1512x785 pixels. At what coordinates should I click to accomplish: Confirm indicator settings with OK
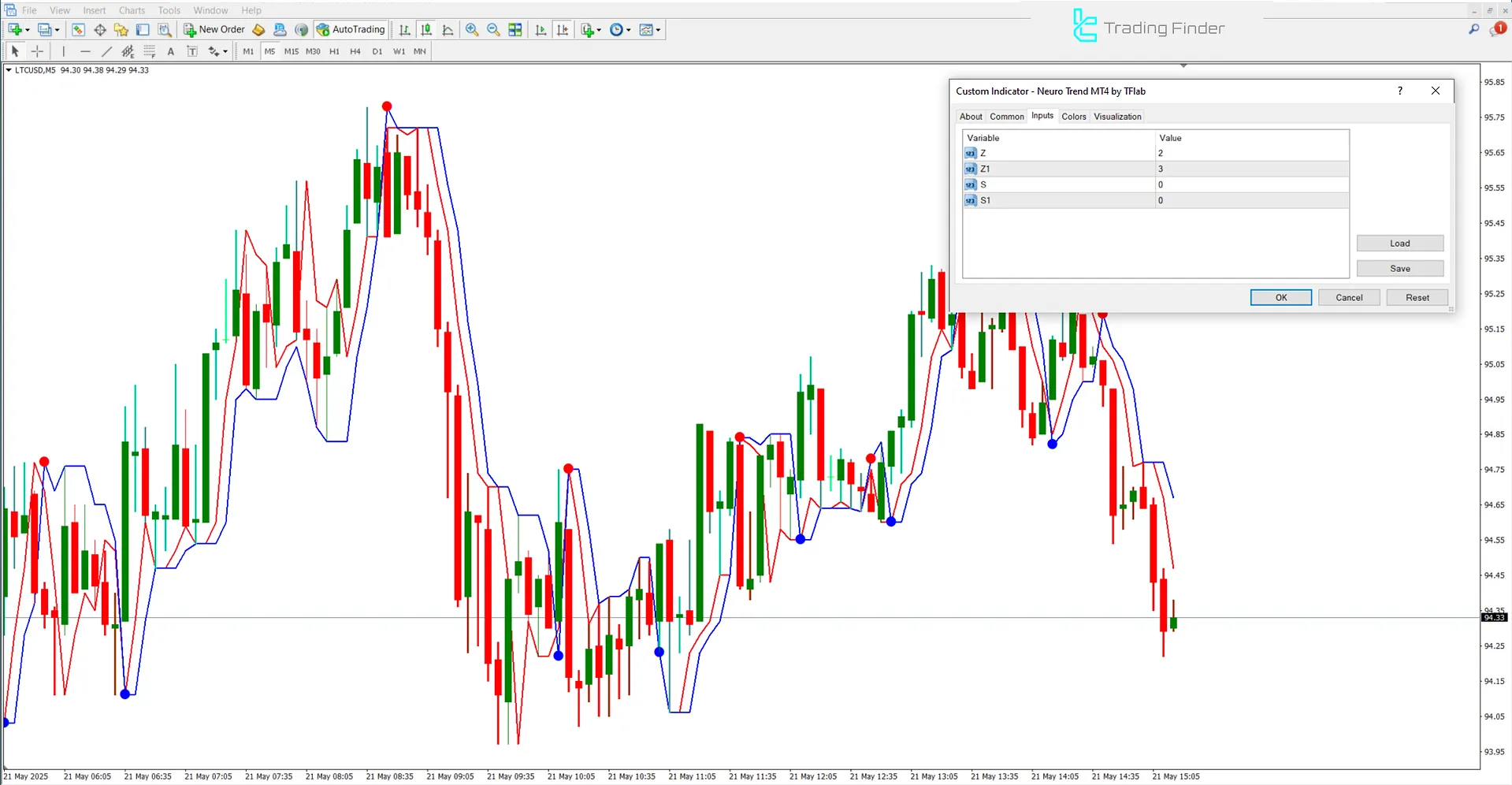pyautogui.click(x=1280, y=297)
